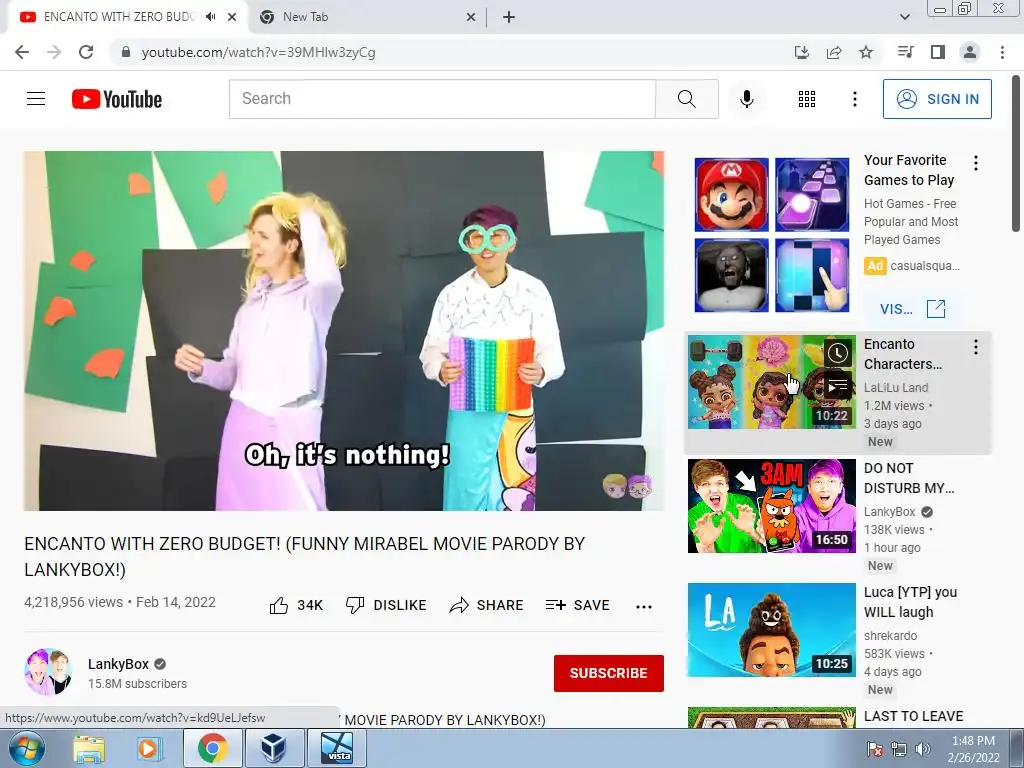Open options menu for Your Favorite Games ad
The image size is (1024, 768).
coord(976,163)
